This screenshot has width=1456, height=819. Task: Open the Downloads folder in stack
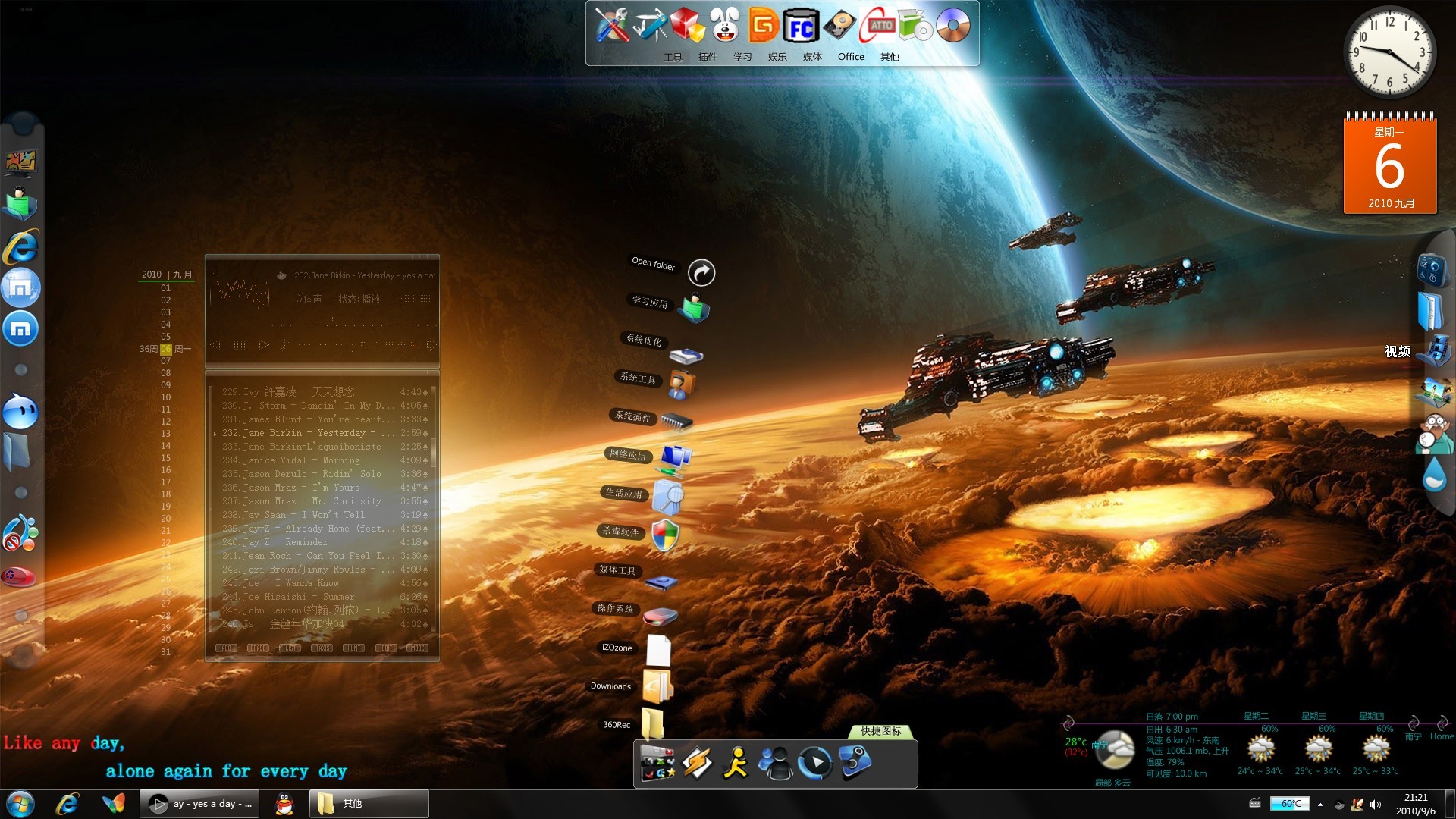tap(657, 687)
